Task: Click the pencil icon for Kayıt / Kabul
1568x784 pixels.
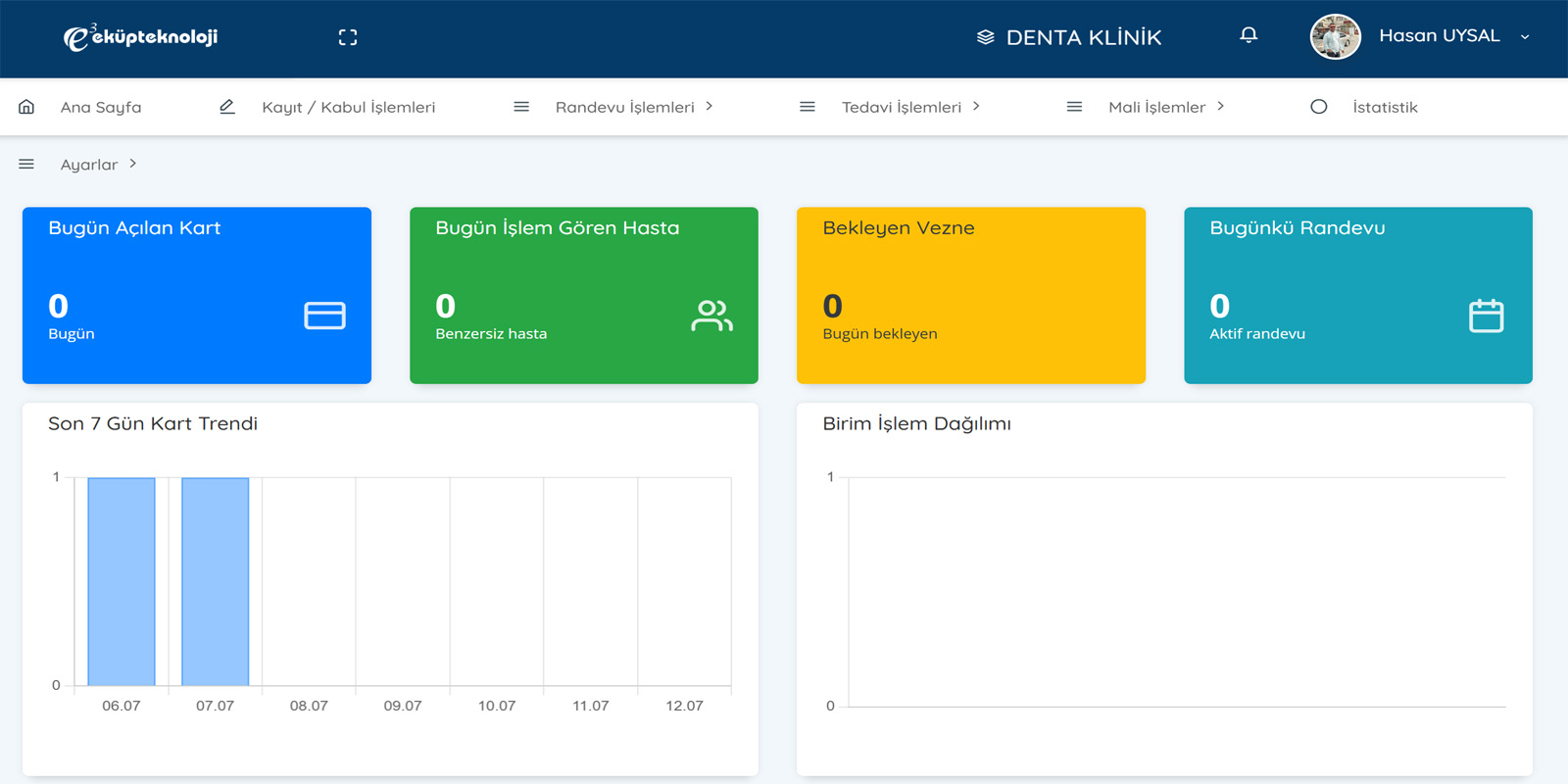Action: pyautogui.click(x=227, y=106)
